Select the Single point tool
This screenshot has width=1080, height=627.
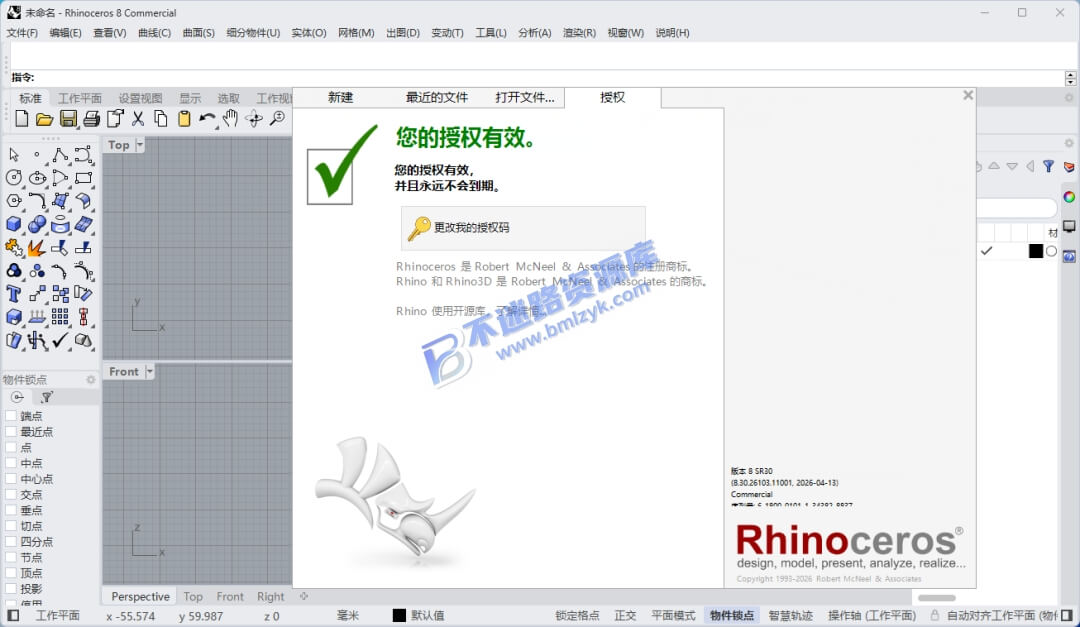click(x=37, y=155)
